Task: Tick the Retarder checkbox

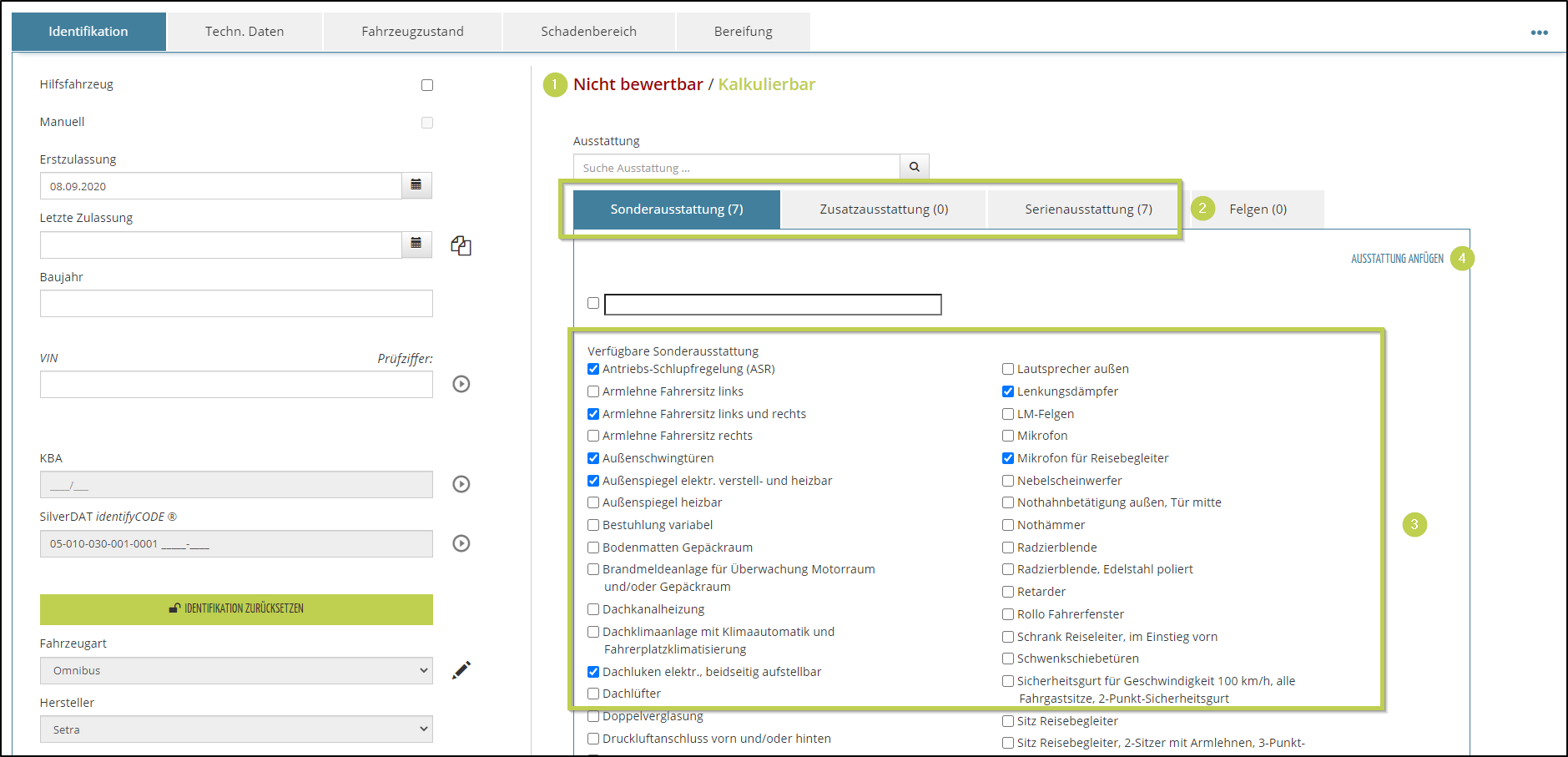Action: [1008, 592]
